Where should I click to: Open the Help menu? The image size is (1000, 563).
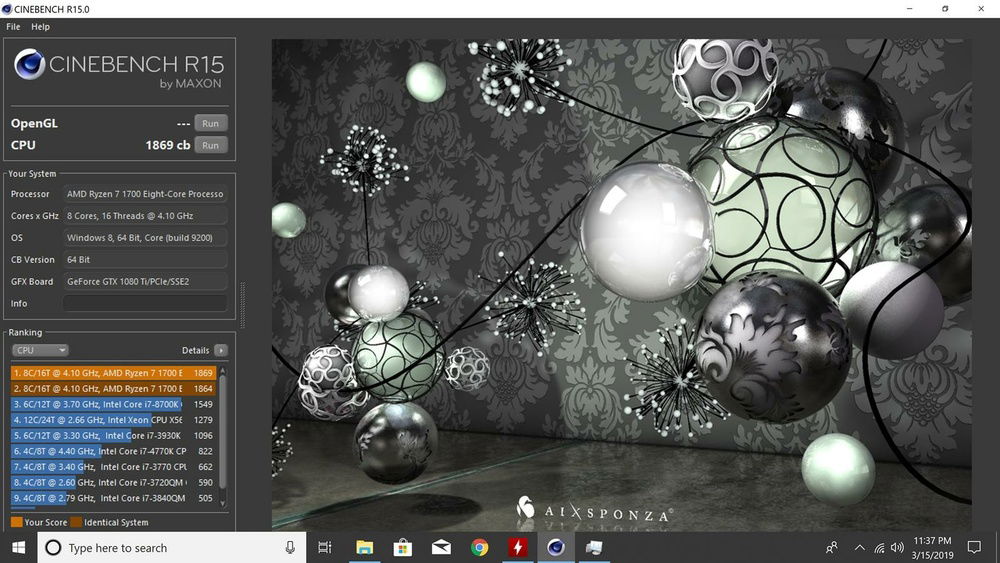click(40, 27)
